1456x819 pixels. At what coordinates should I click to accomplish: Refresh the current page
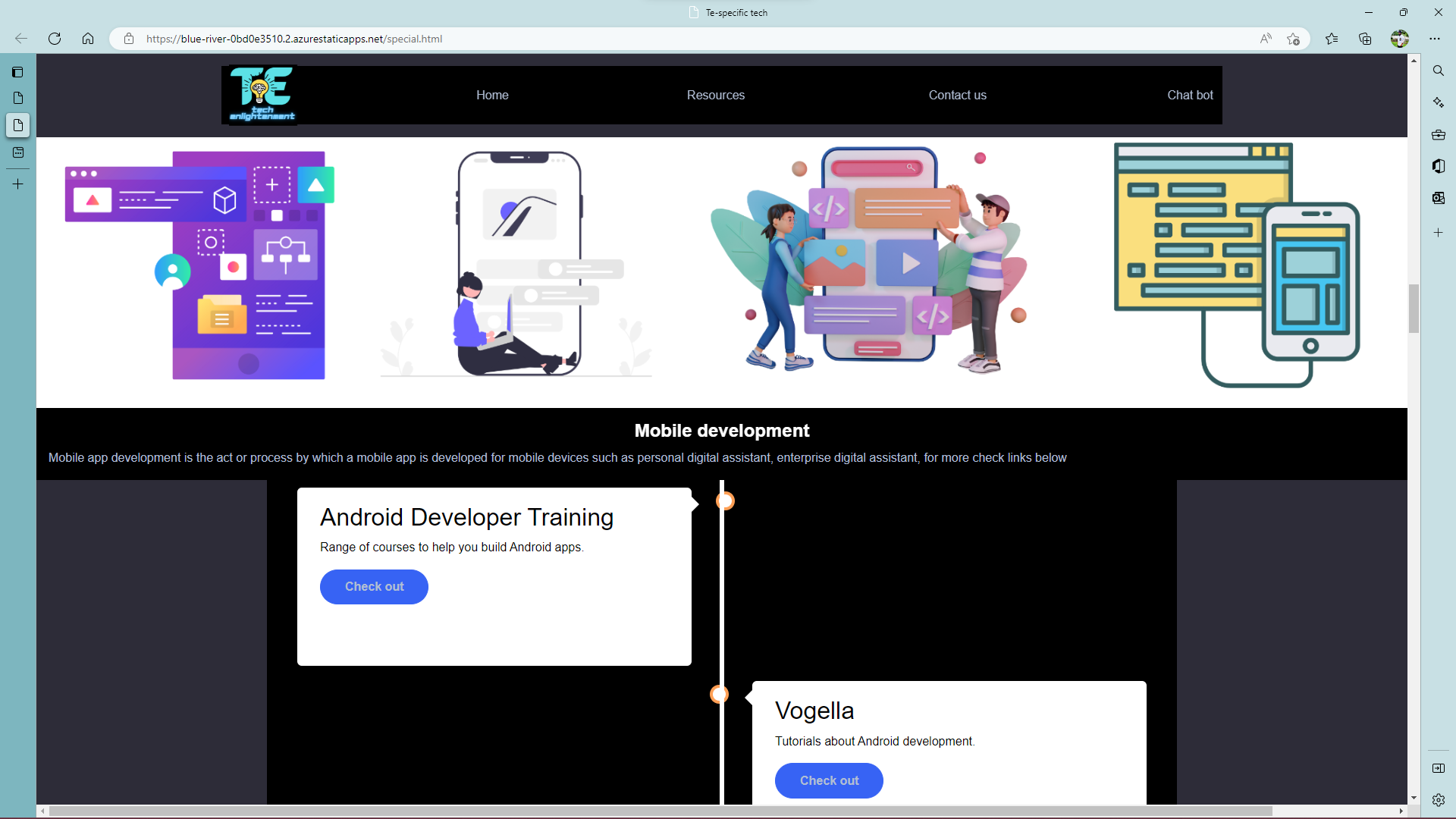click(x=54, y=39)
